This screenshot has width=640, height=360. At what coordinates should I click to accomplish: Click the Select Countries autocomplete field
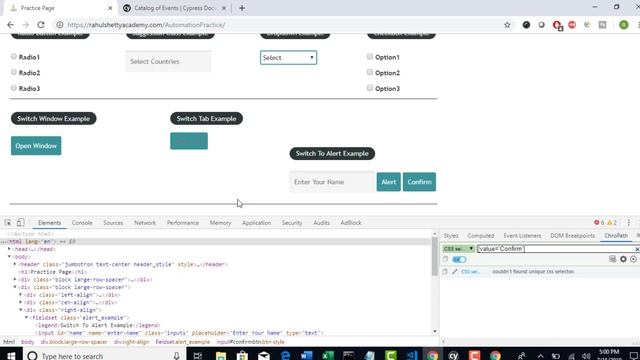point(168,61)
